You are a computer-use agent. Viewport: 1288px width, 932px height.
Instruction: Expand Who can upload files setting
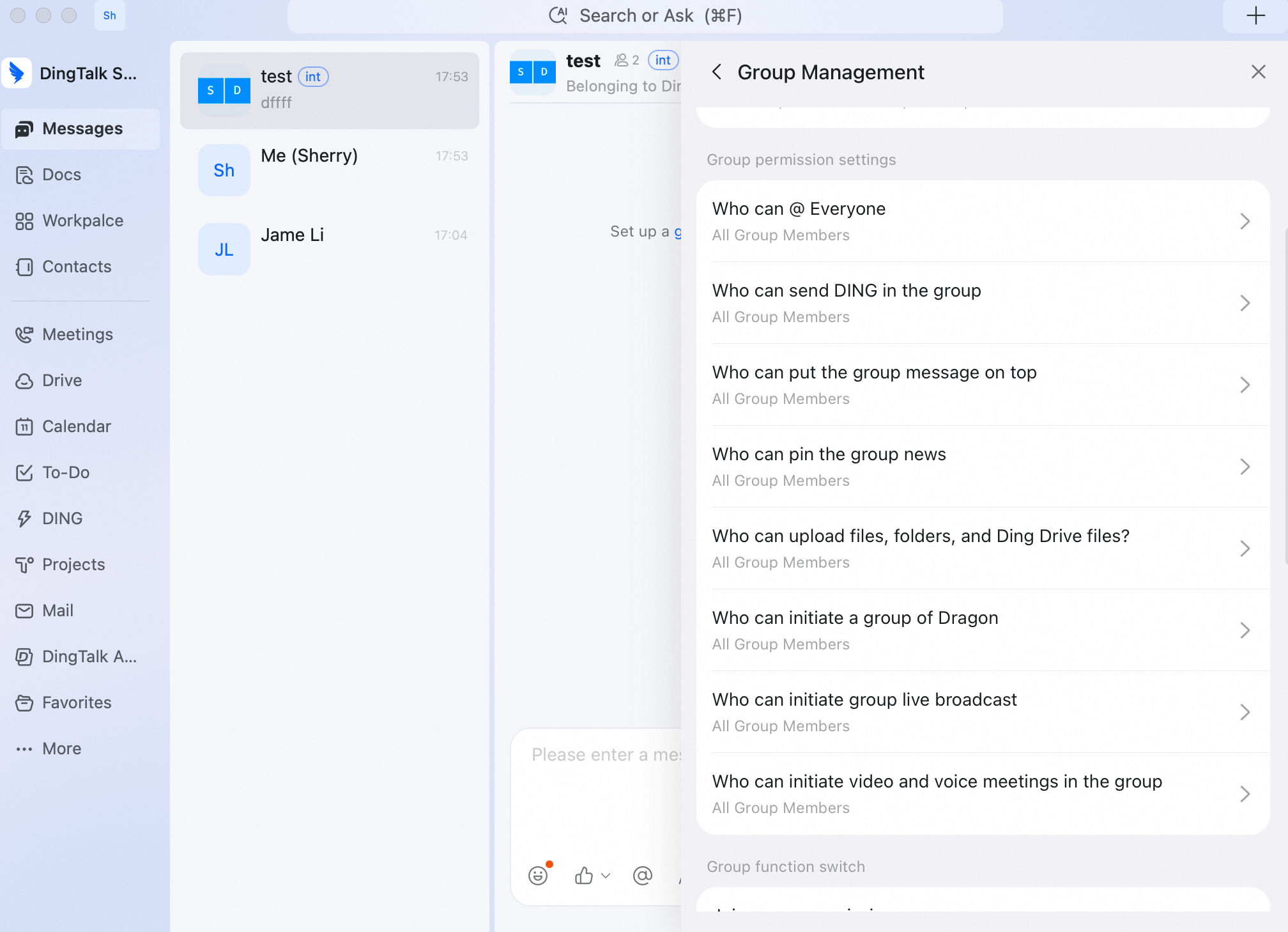(x=983, y=548)
